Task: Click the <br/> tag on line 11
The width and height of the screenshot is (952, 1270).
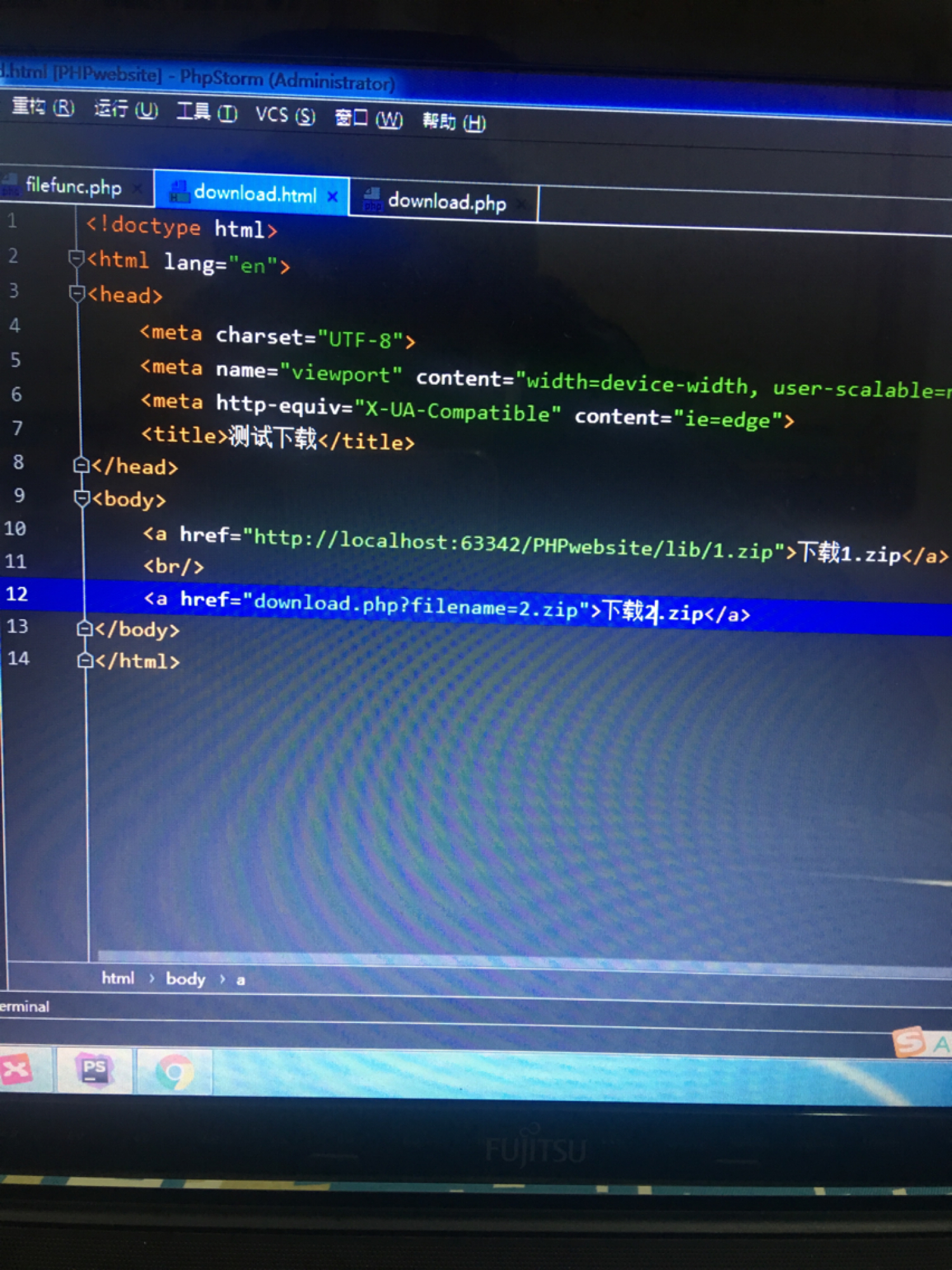Action: pyautogui.click(x=174, y=565)
